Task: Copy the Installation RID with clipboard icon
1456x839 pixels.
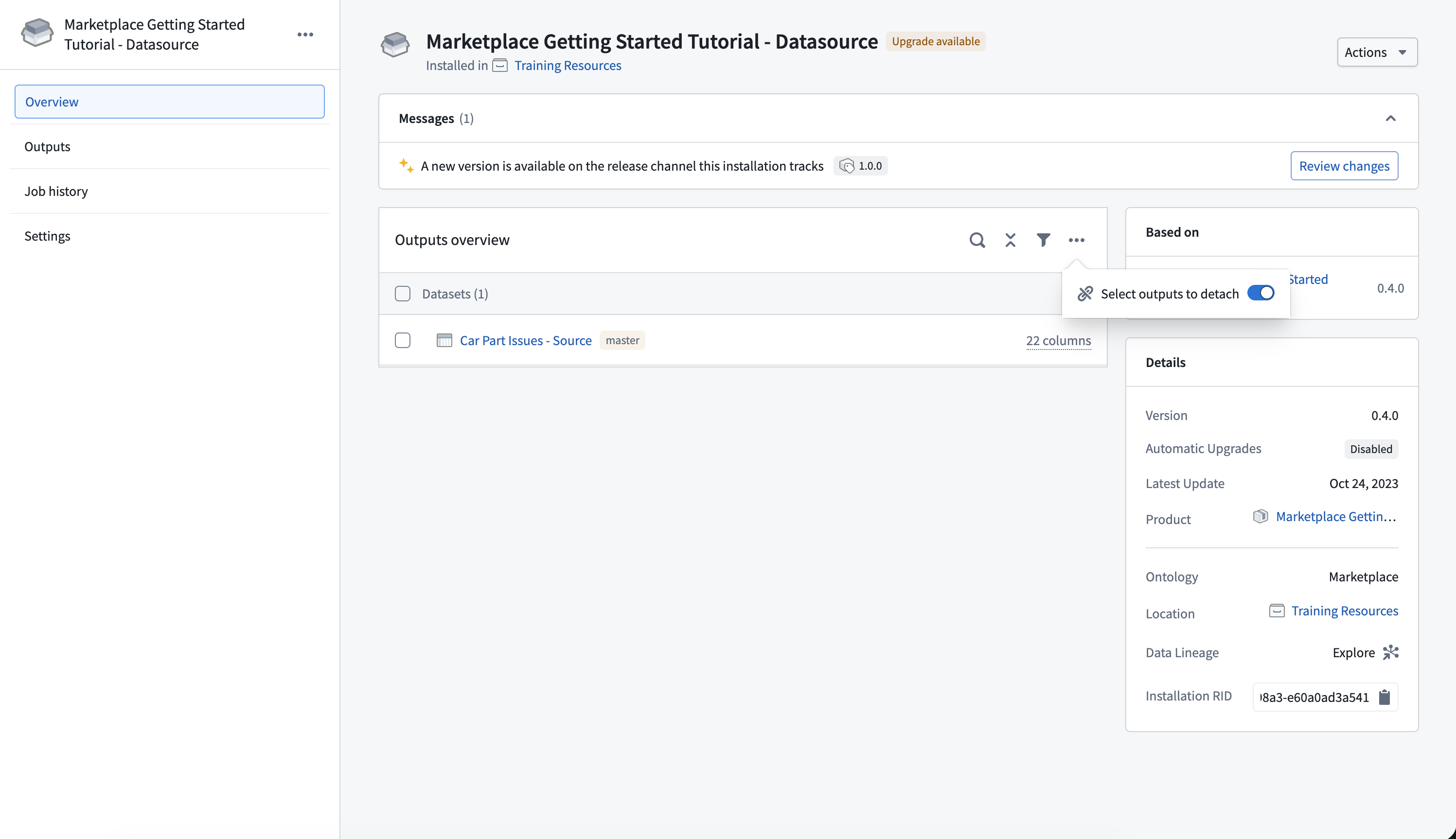Action: tap(1385, 697)
